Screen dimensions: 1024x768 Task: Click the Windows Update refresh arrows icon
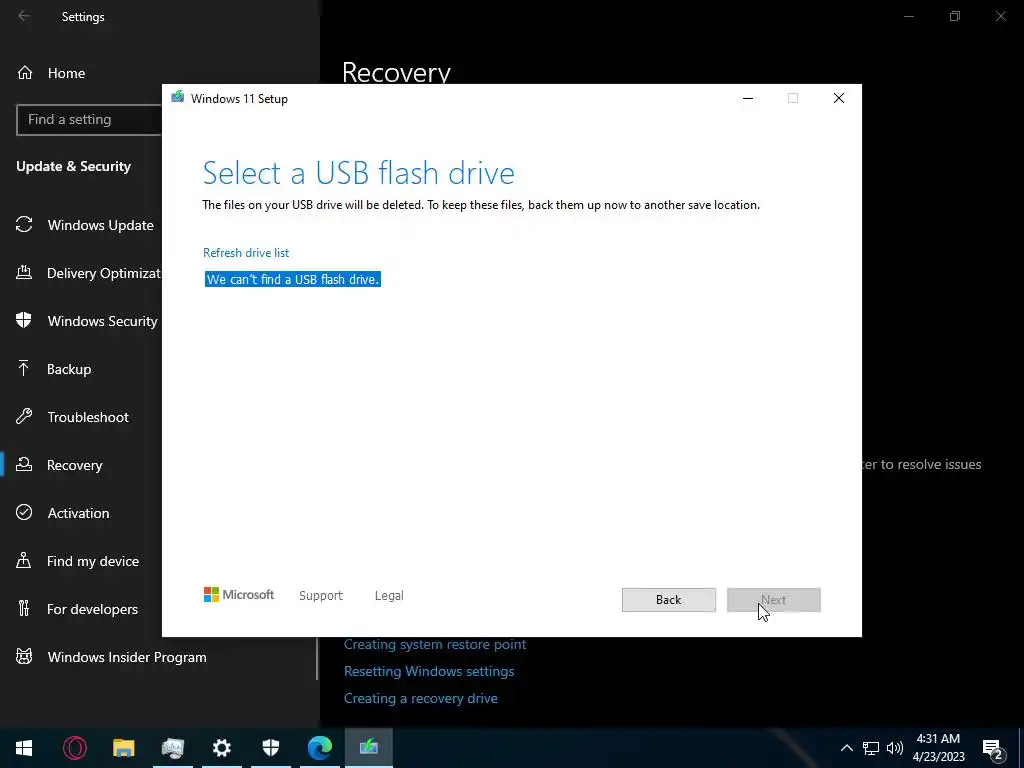point(24,225)
